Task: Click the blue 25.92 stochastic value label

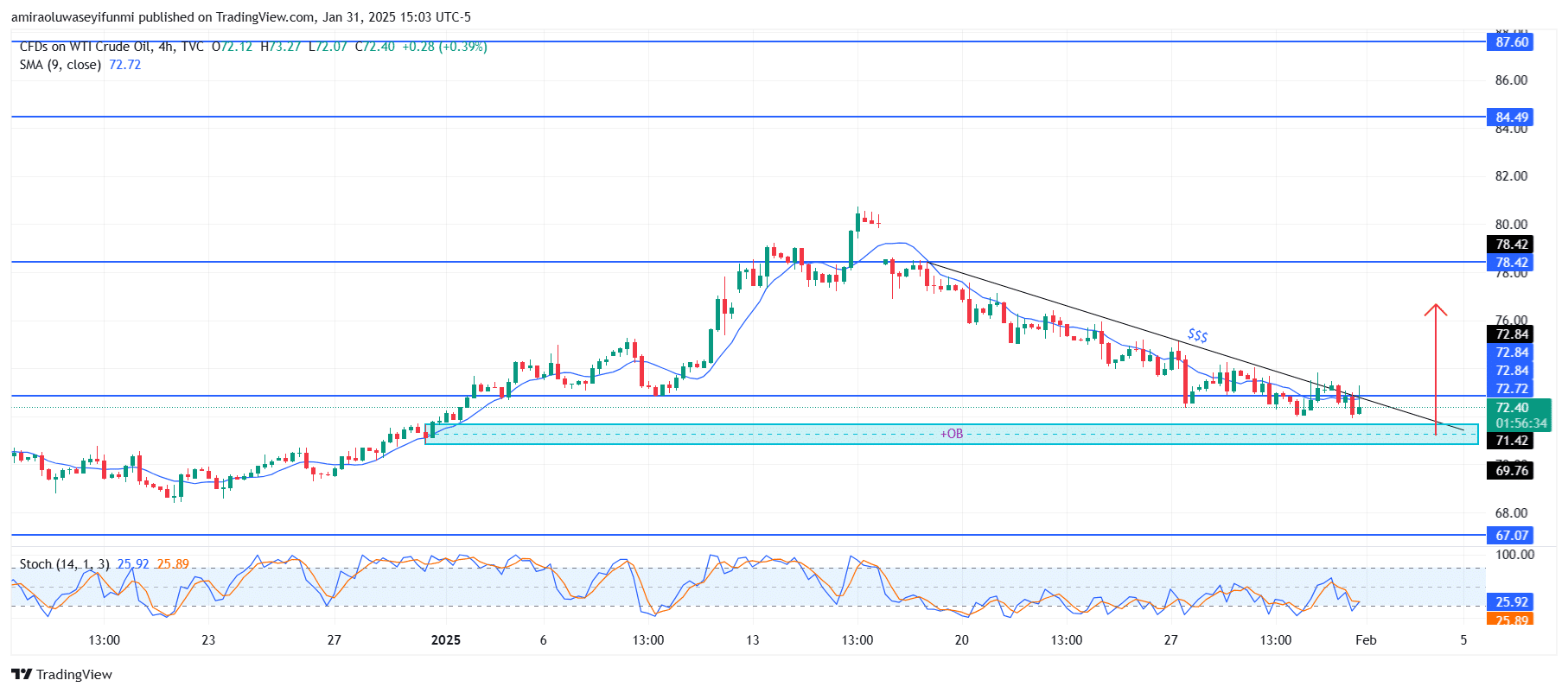Action: tap(1511, 602)
